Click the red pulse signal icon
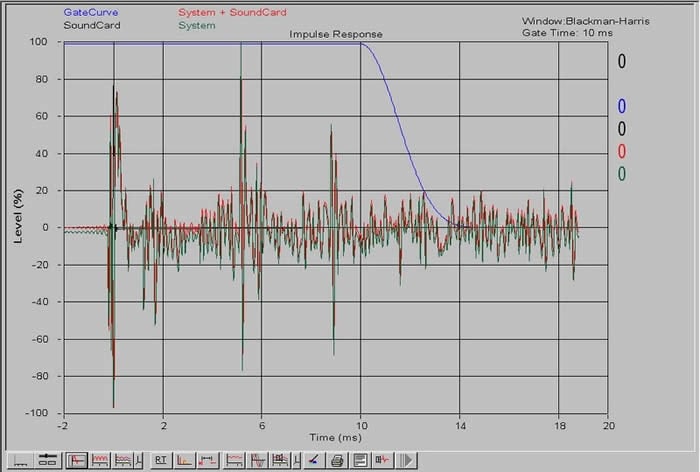The width and height of the screenshot is (700, 472). pos(383,460)
